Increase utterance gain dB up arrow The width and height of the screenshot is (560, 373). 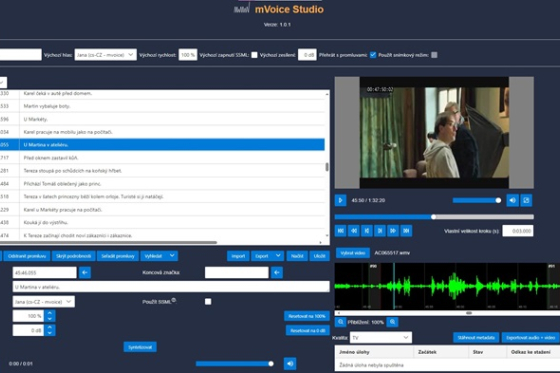(x=50, y=327)
